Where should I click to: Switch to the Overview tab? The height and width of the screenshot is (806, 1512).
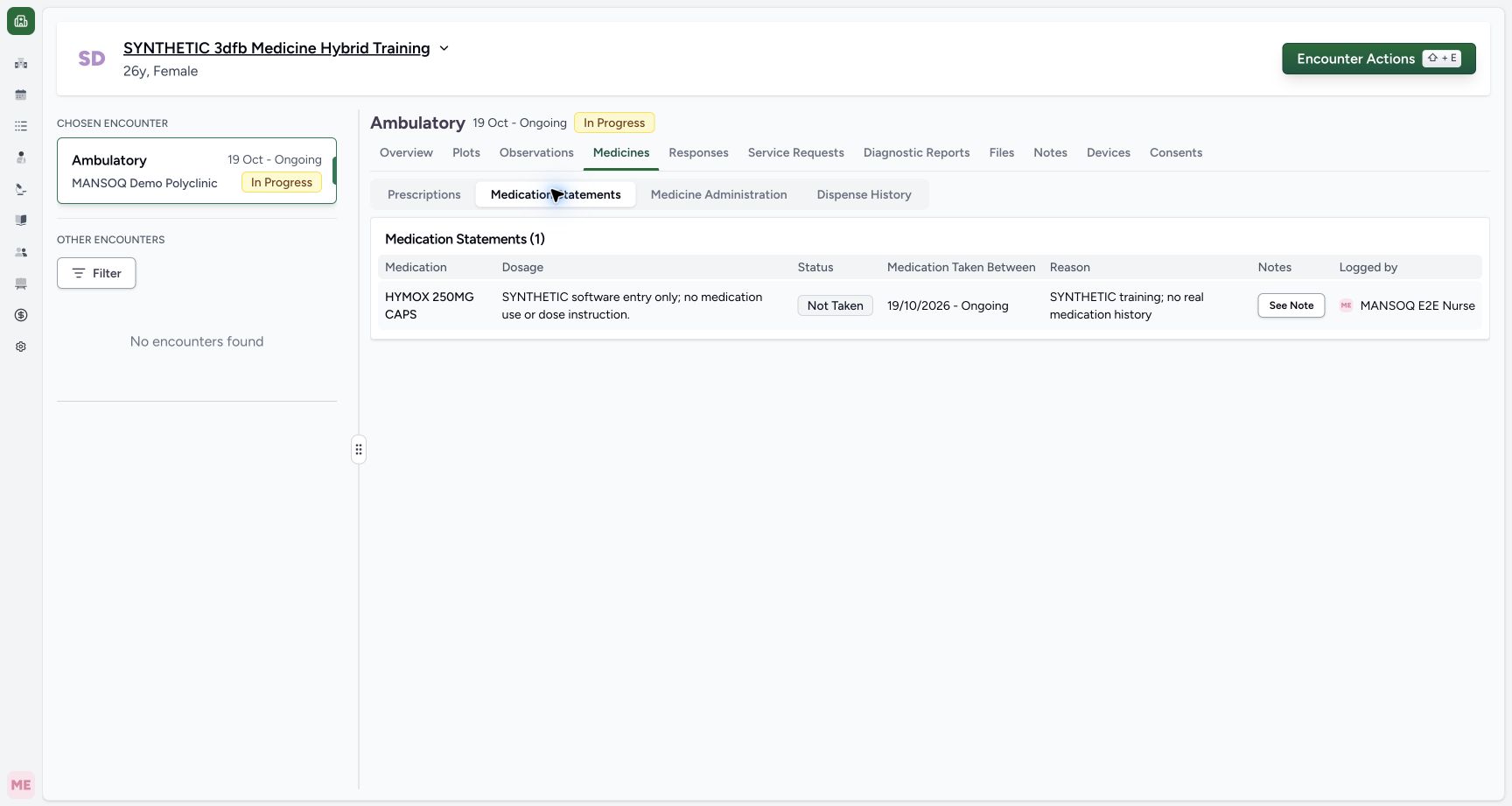click(406, 152)
